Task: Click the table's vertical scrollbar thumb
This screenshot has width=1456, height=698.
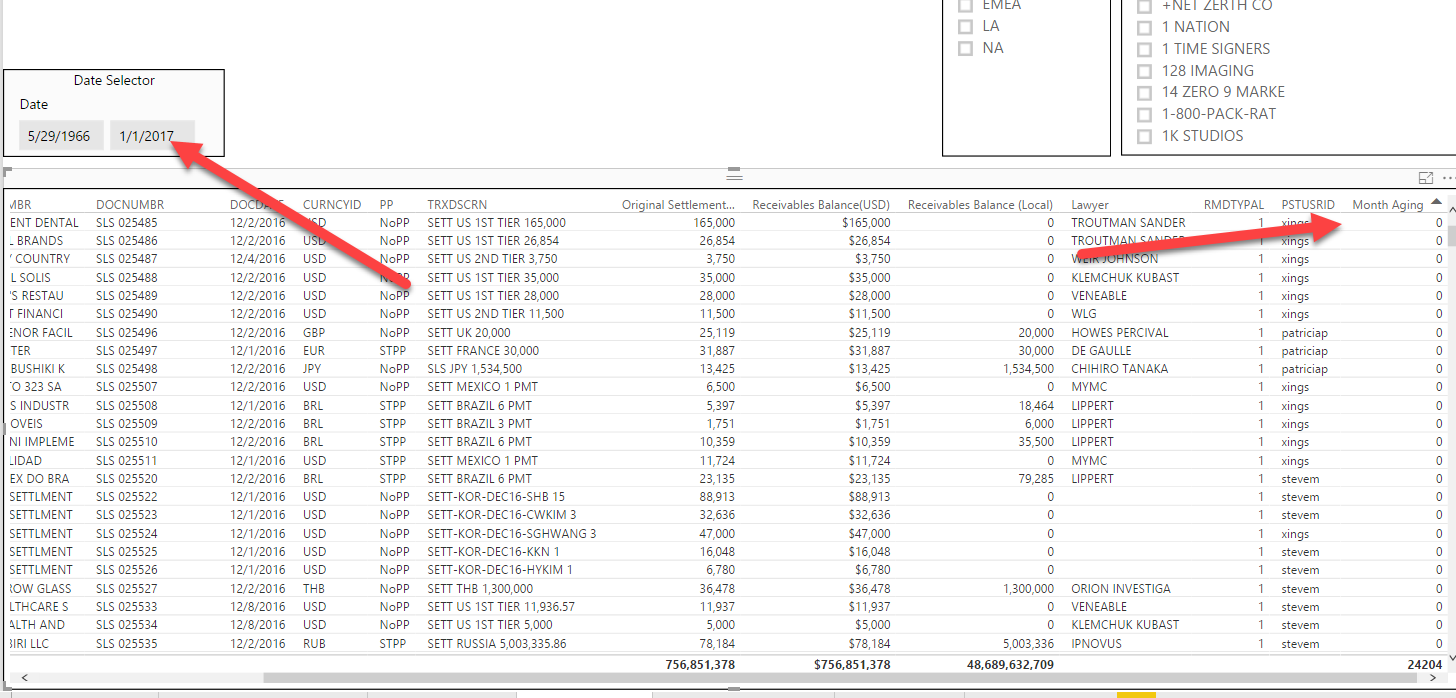Action: (x=1451, y=237)
